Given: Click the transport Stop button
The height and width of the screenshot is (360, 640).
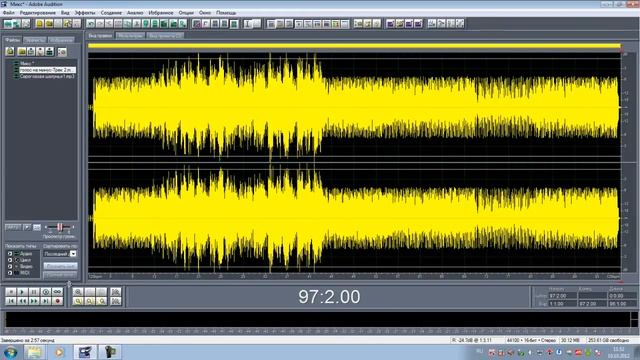Looking at the screenshot, I should 11,292.
